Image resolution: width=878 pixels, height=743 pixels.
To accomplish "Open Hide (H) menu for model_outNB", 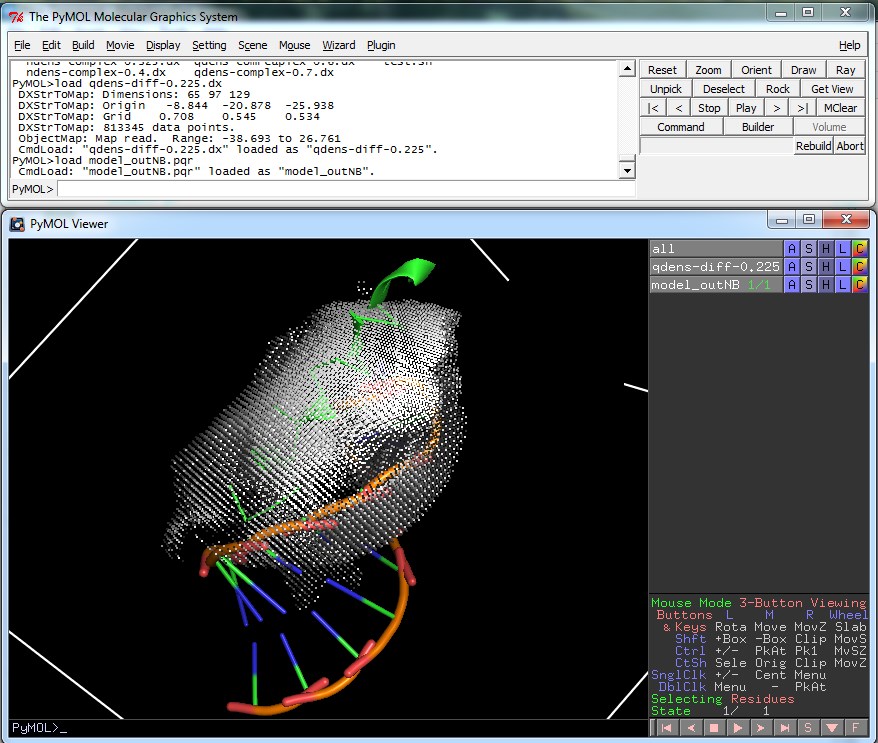I will tap(825, 284).
